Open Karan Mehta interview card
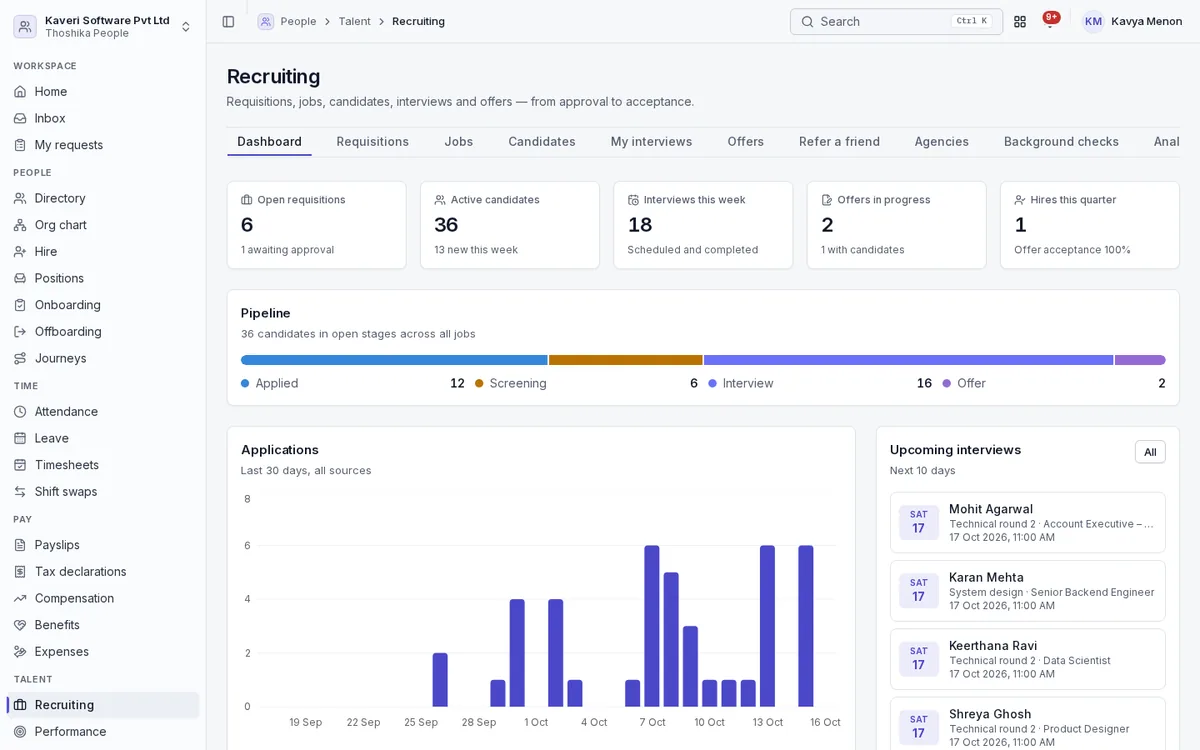1200x750 pixels. (1028, 591)
